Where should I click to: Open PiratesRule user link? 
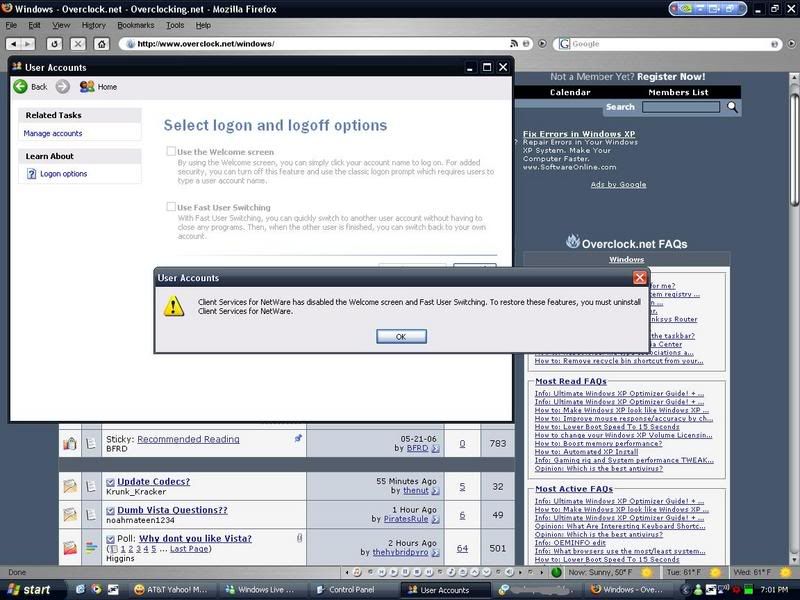(x=406, y=519)
